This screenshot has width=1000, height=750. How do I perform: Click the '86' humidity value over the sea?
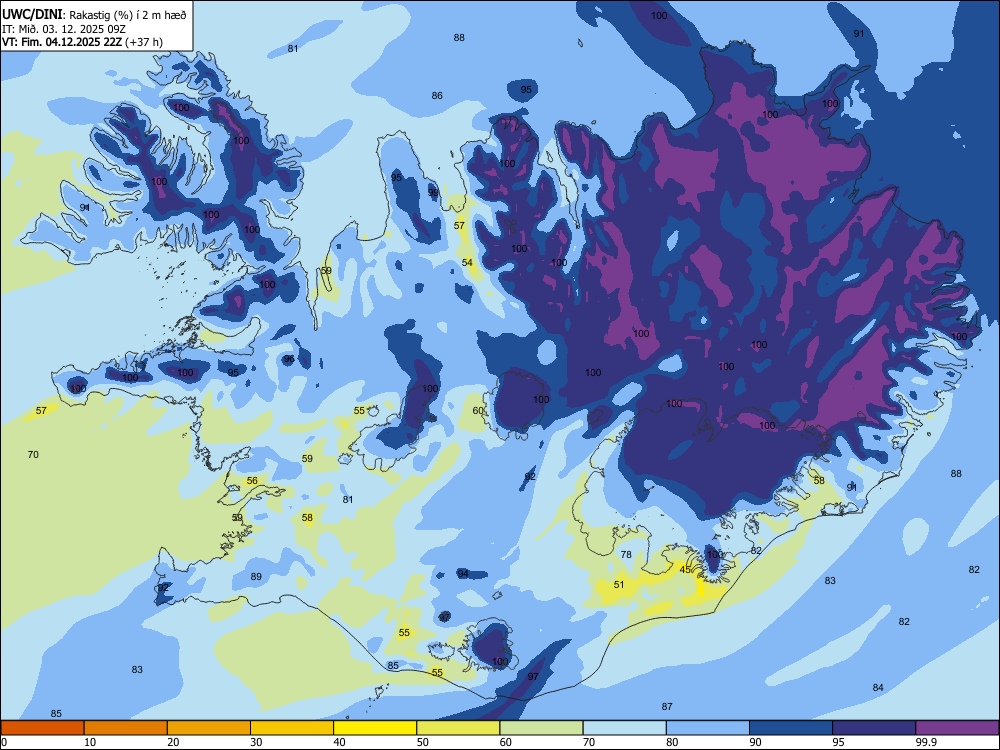tap(437, 96)
